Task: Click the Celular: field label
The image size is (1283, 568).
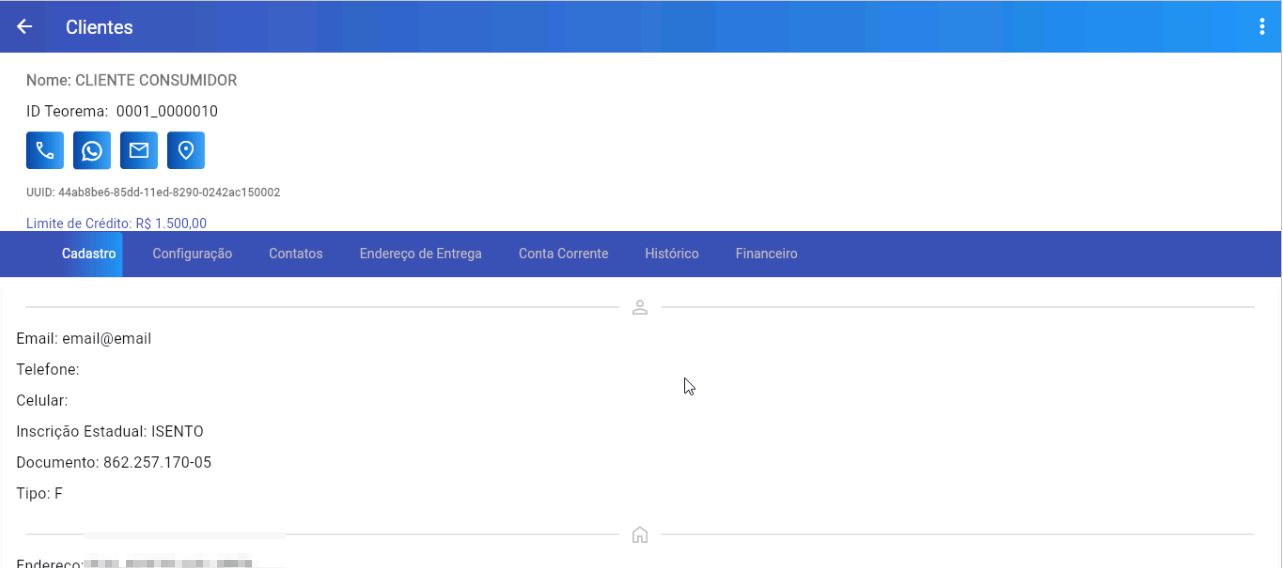Action: pyautogui.click(x=42, y=401)
